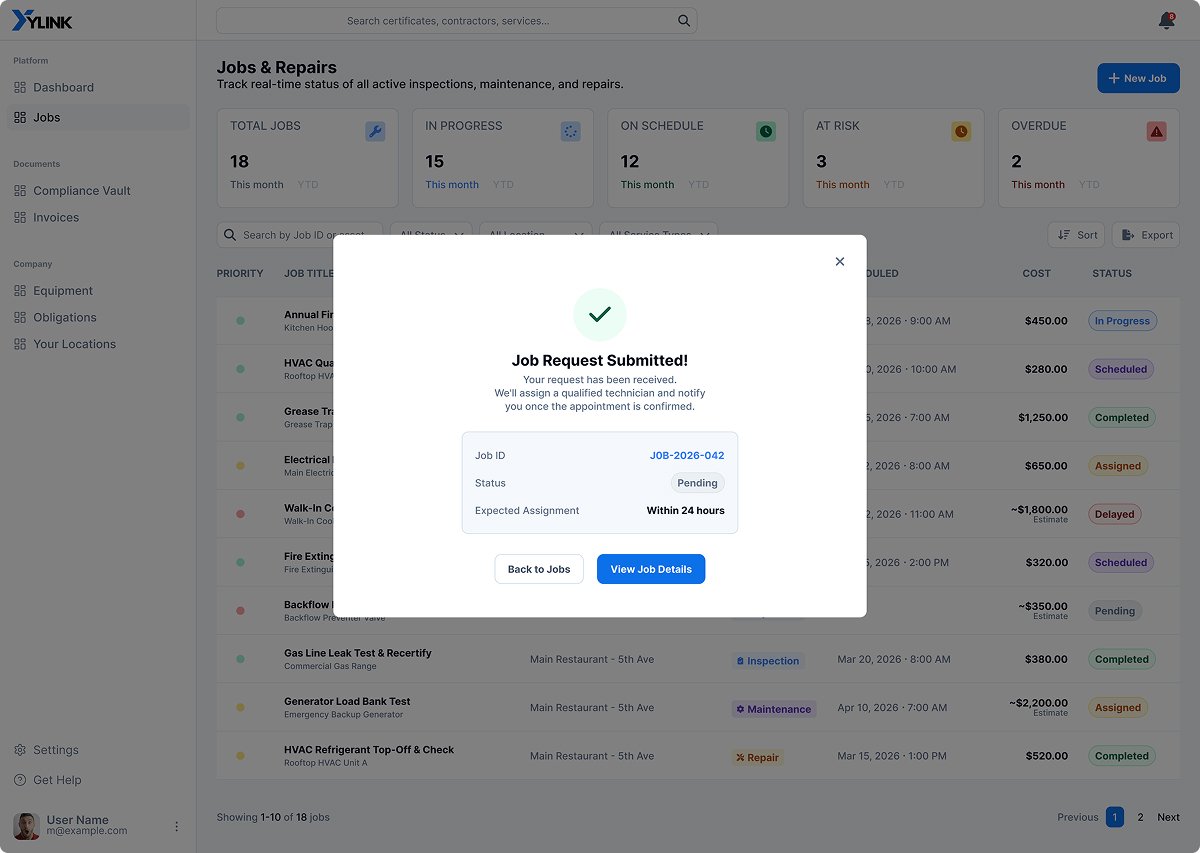Click the green checkmark success icon

click(600, 315)
